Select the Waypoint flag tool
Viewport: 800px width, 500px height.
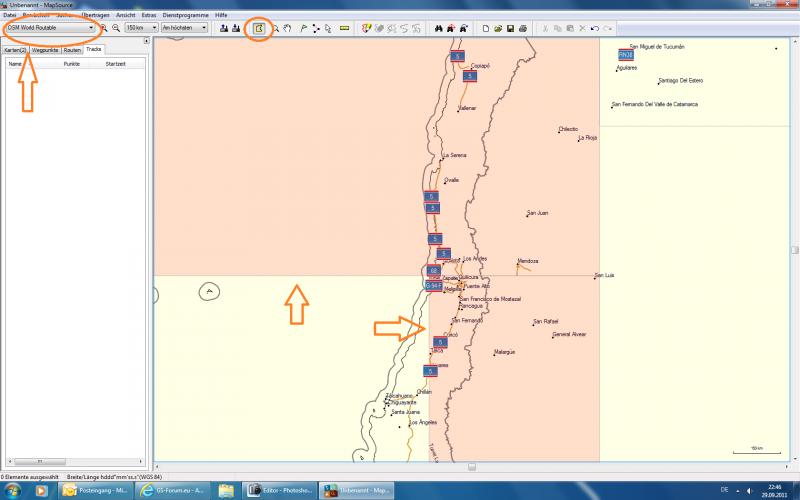(x=302, y=28)
